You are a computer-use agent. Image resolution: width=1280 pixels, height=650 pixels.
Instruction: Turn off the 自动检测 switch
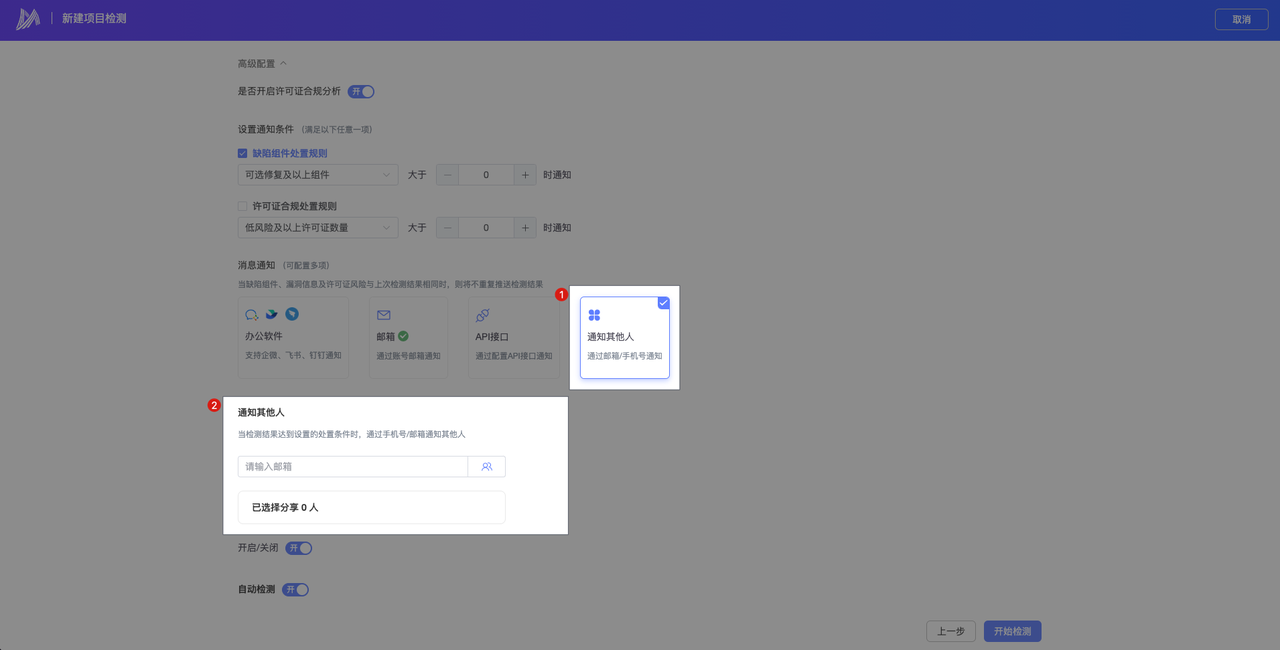tap(296, 590)
